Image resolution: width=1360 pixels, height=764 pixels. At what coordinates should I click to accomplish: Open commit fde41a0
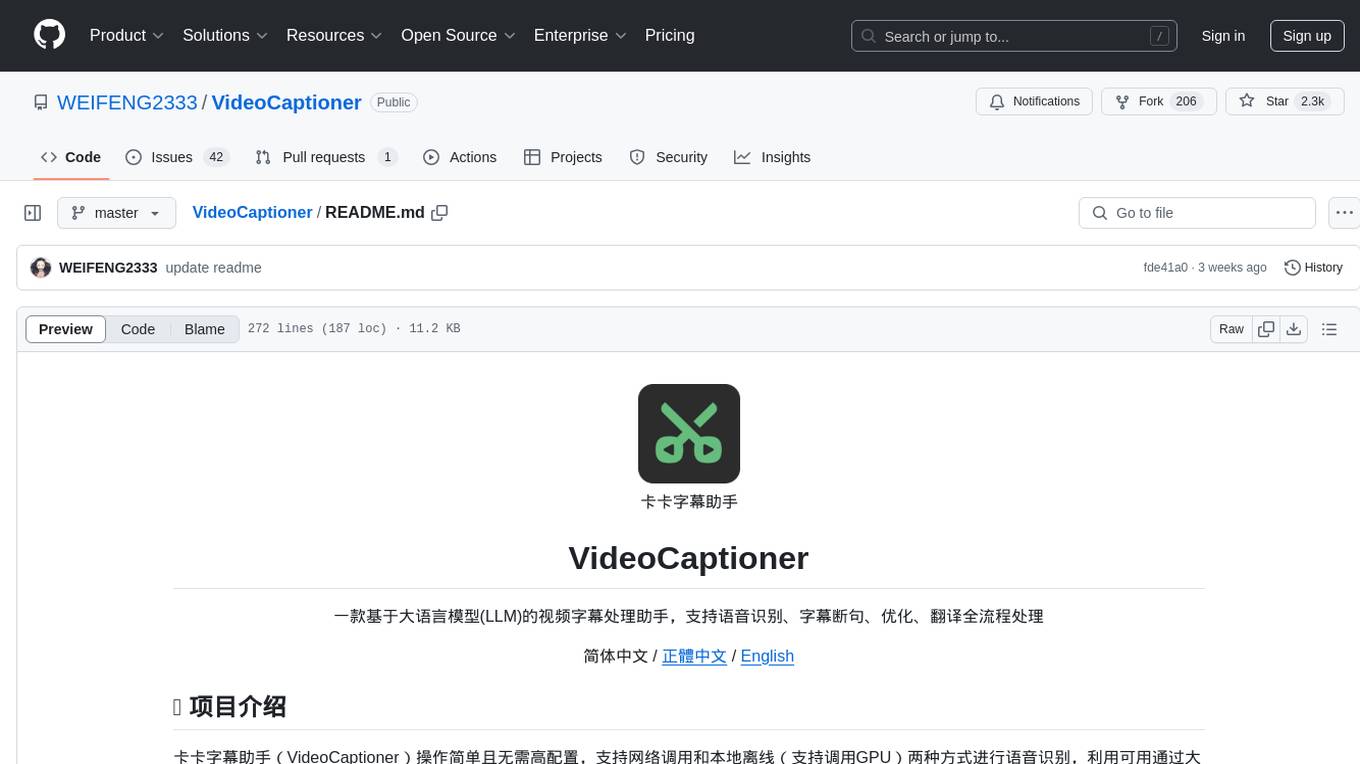pyautogui.click(x=1165, y=268)
